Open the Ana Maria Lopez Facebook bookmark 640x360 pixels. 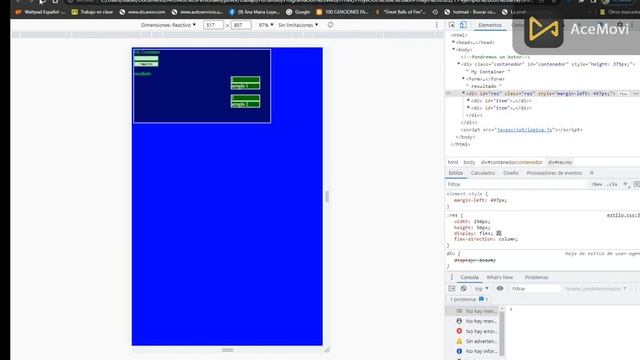pos(254,12)
